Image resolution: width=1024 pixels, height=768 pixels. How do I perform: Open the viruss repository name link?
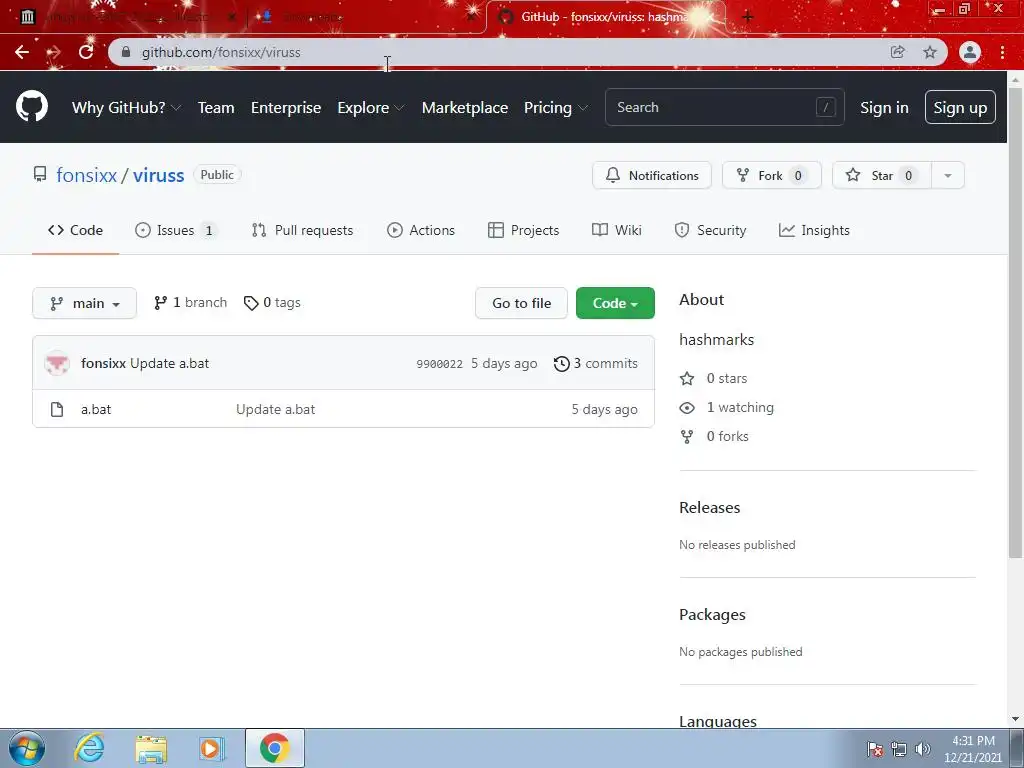[x=159, y=175]
